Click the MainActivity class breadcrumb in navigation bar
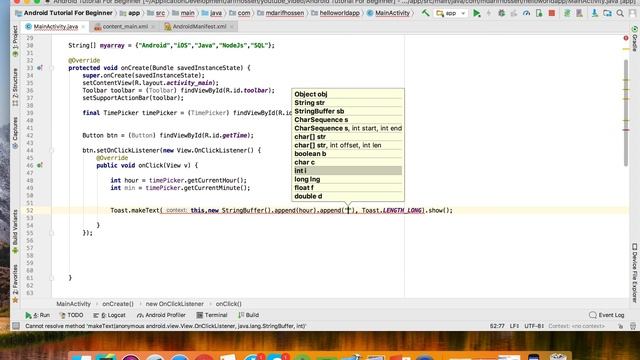The width and height of the screenshot is (640, 360). [388, 13]
